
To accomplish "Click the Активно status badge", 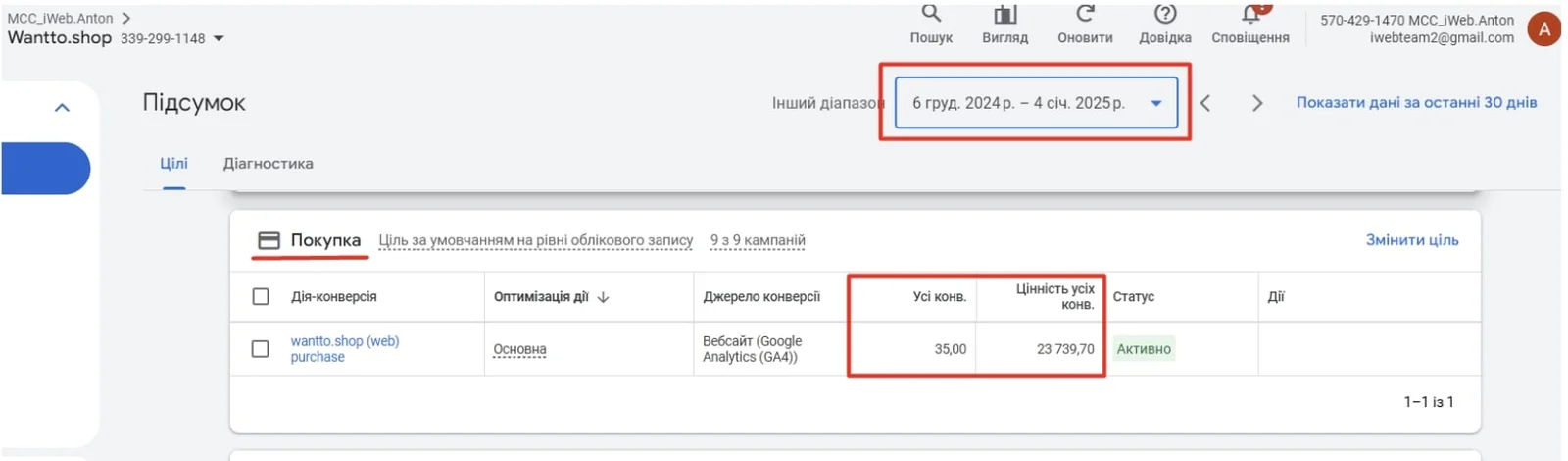I will pos(1144,349).
